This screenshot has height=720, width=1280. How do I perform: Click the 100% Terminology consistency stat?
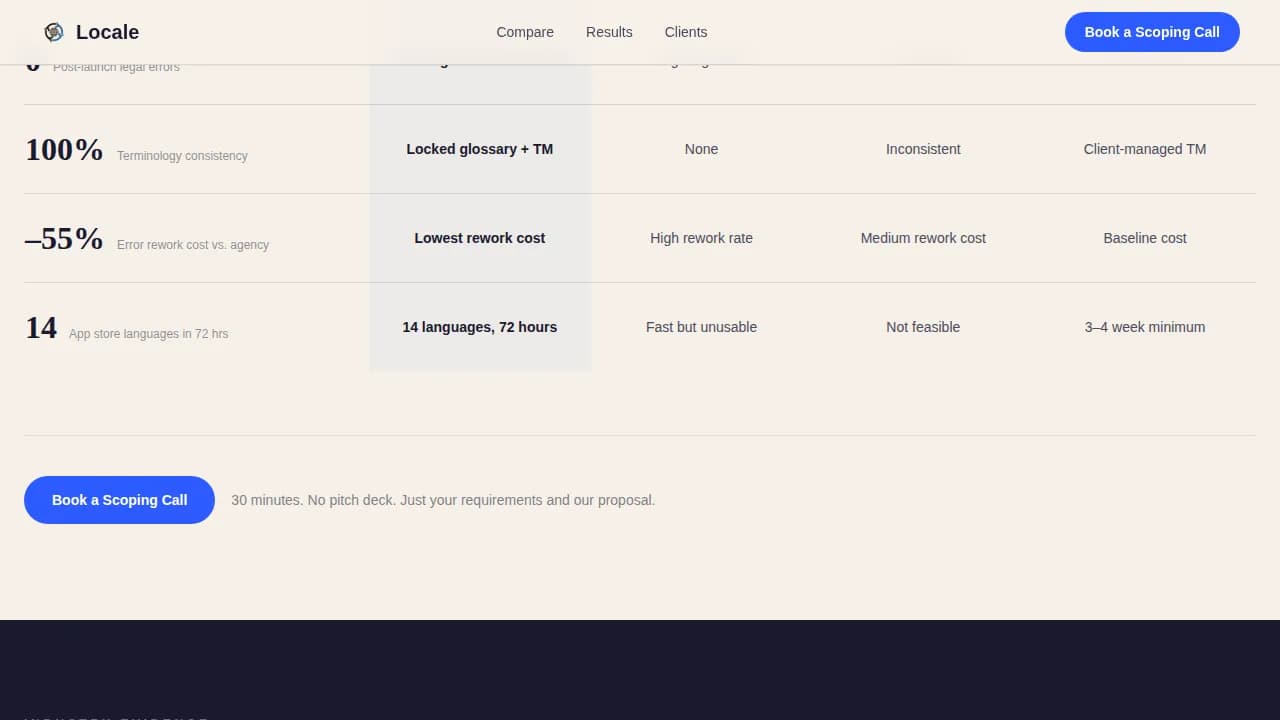coord(136,150)
